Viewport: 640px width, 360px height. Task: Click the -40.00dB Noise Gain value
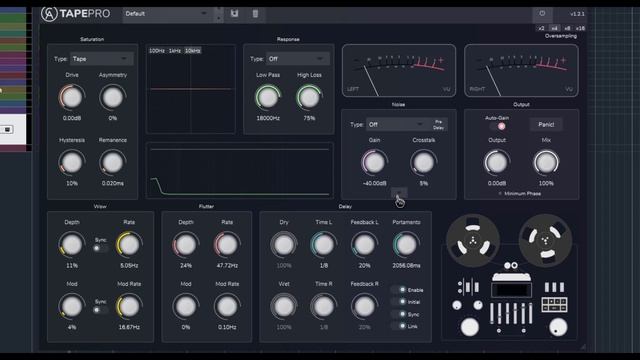(374, 184)
